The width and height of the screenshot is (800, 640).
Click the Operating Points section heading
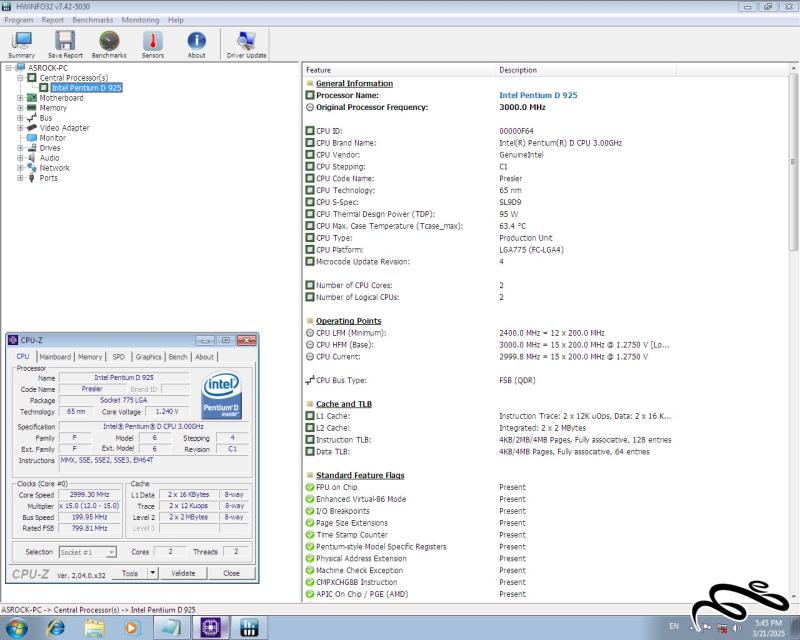pyautogui.click(x=348, y=321)
